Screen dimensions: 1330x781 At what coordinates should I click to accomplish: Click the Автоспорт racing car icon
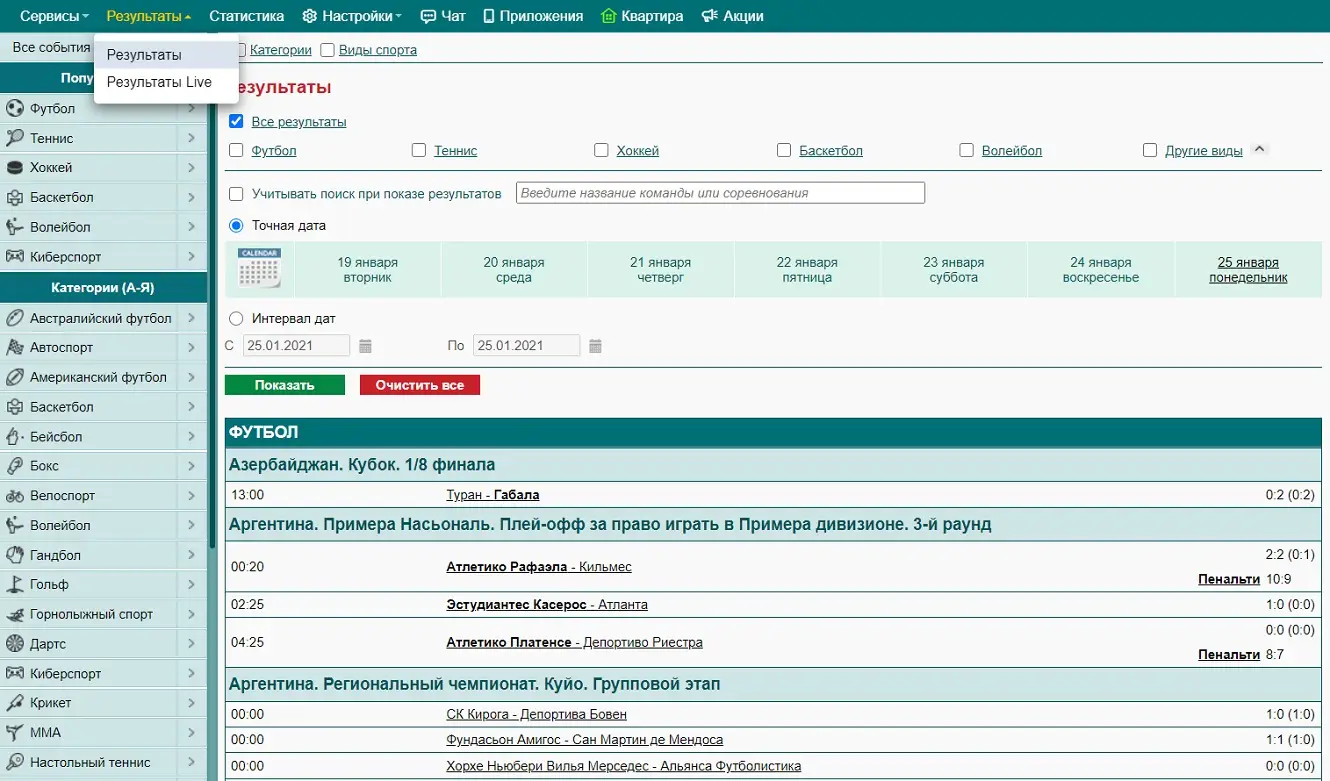tap(15, 348)
